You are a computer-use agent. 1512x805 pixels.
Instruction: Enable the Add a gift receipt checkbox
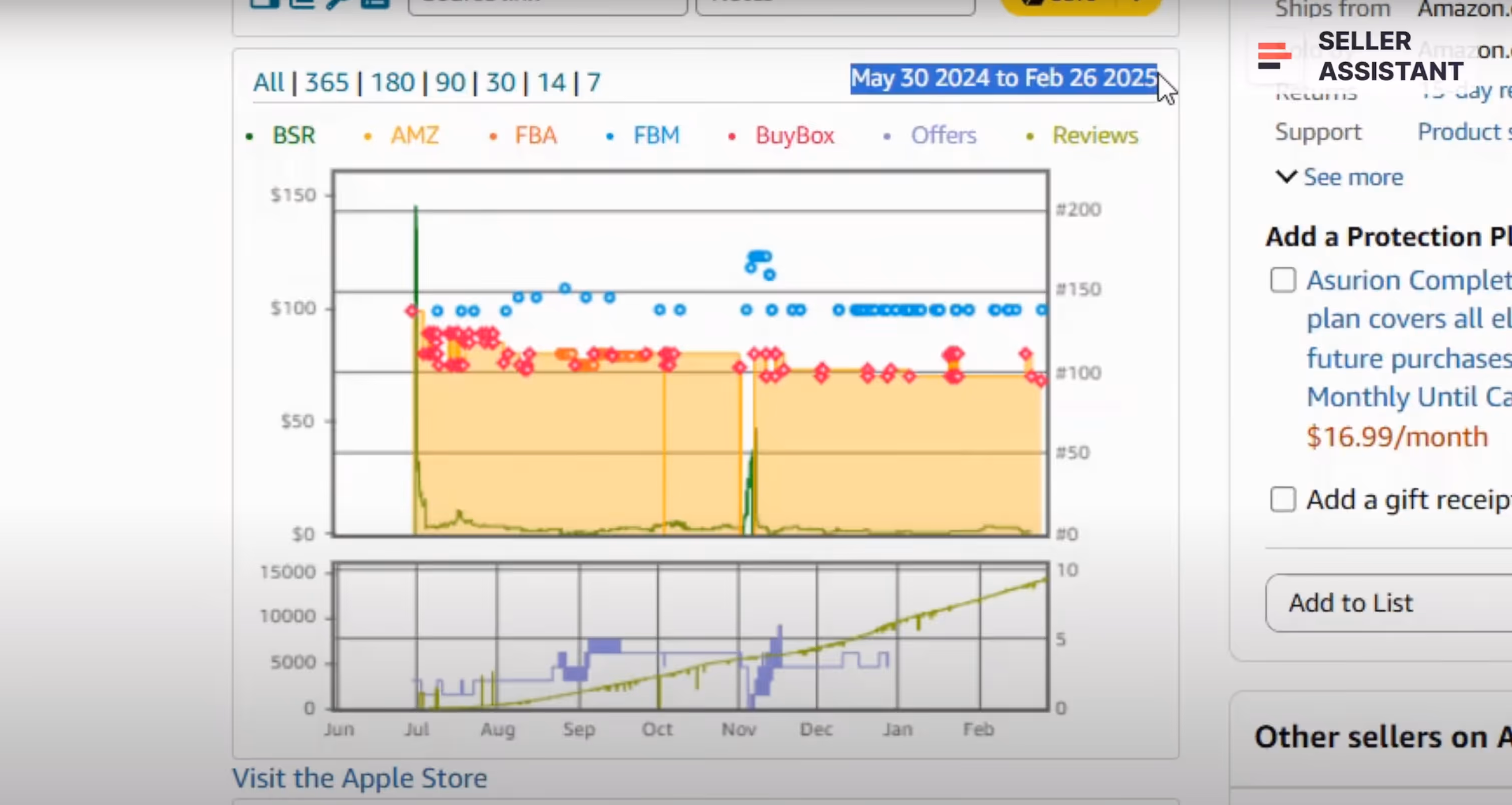tap(1283, 500)
